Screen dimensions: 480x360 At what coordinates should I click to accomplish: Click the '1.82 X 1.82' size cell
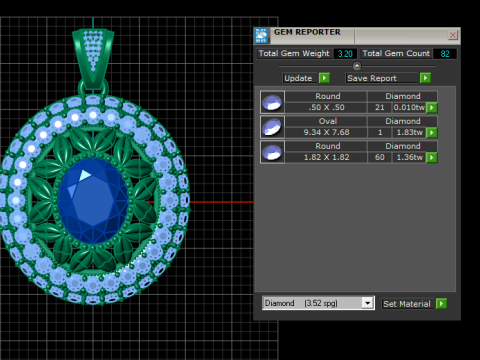326,157
